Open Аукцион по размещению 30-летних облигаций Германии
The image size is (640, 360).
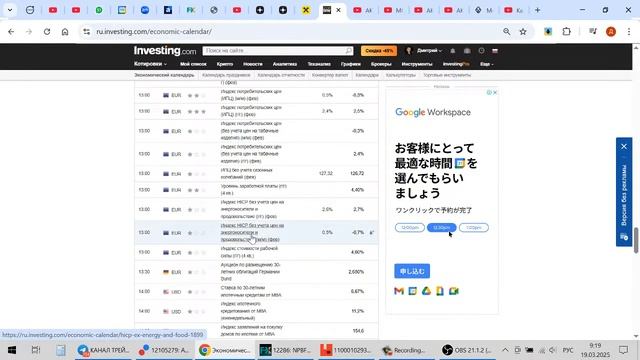click(x=250, y=272)
